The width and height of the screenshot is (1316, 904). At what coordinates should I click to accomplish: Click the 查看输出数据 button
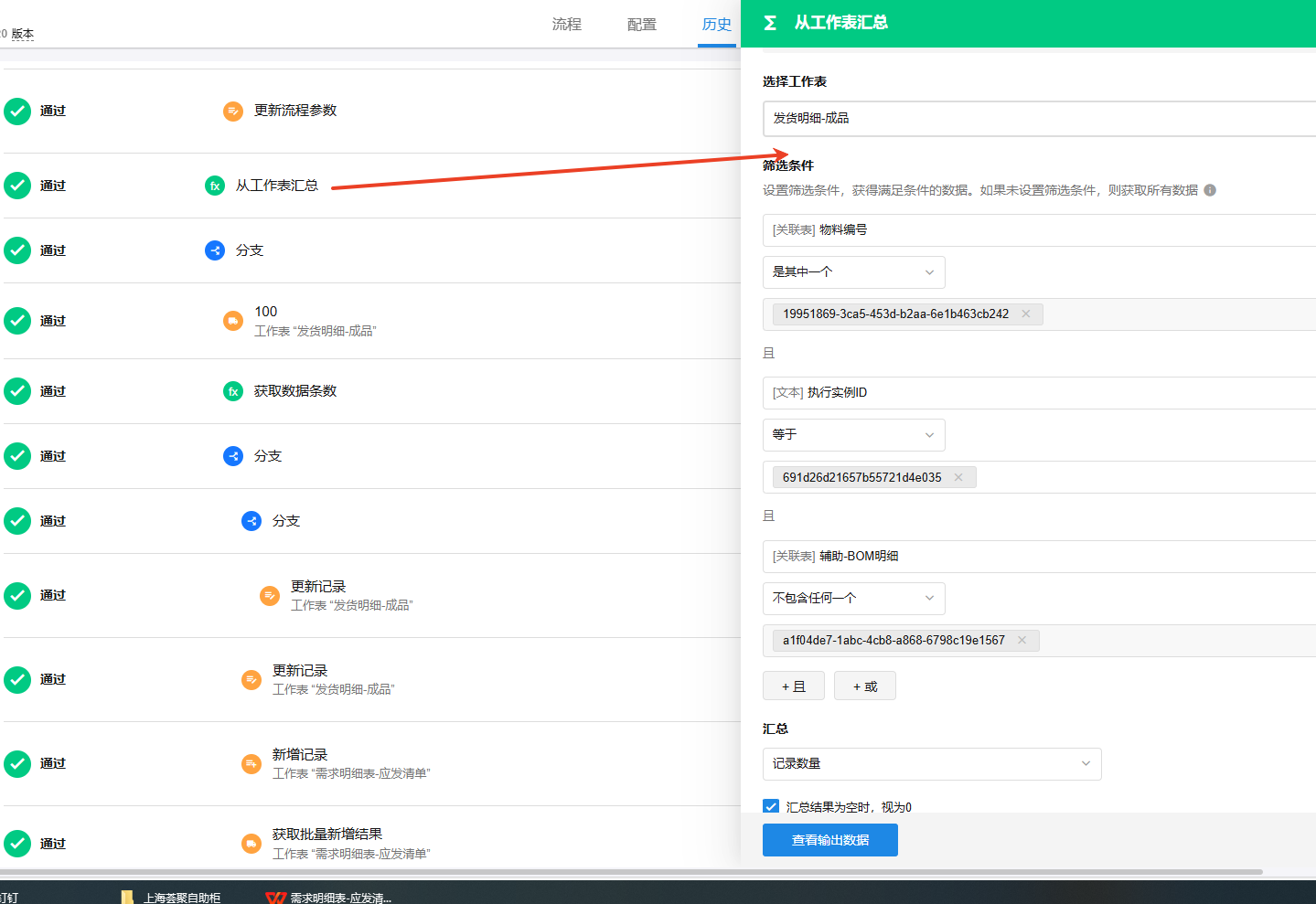click(x=829, y=840)
